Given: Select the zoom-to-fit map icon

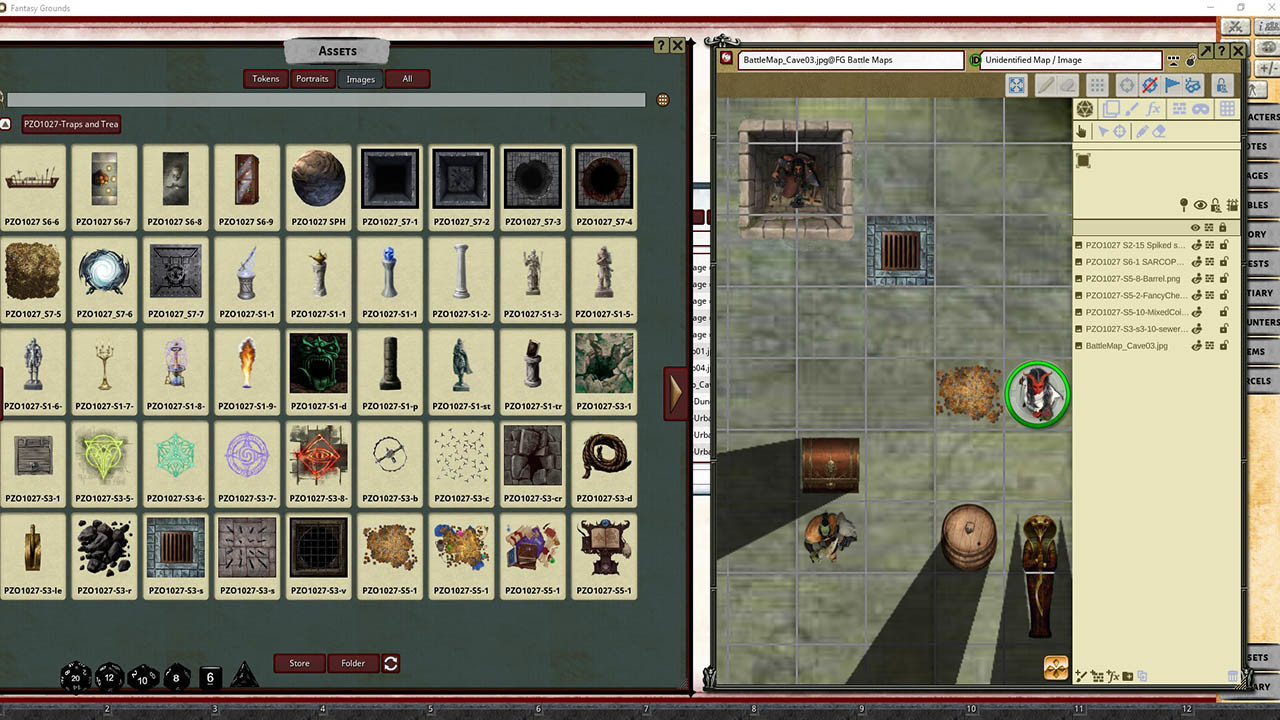Looking at the screenshot, I should tap(1016, 85).
